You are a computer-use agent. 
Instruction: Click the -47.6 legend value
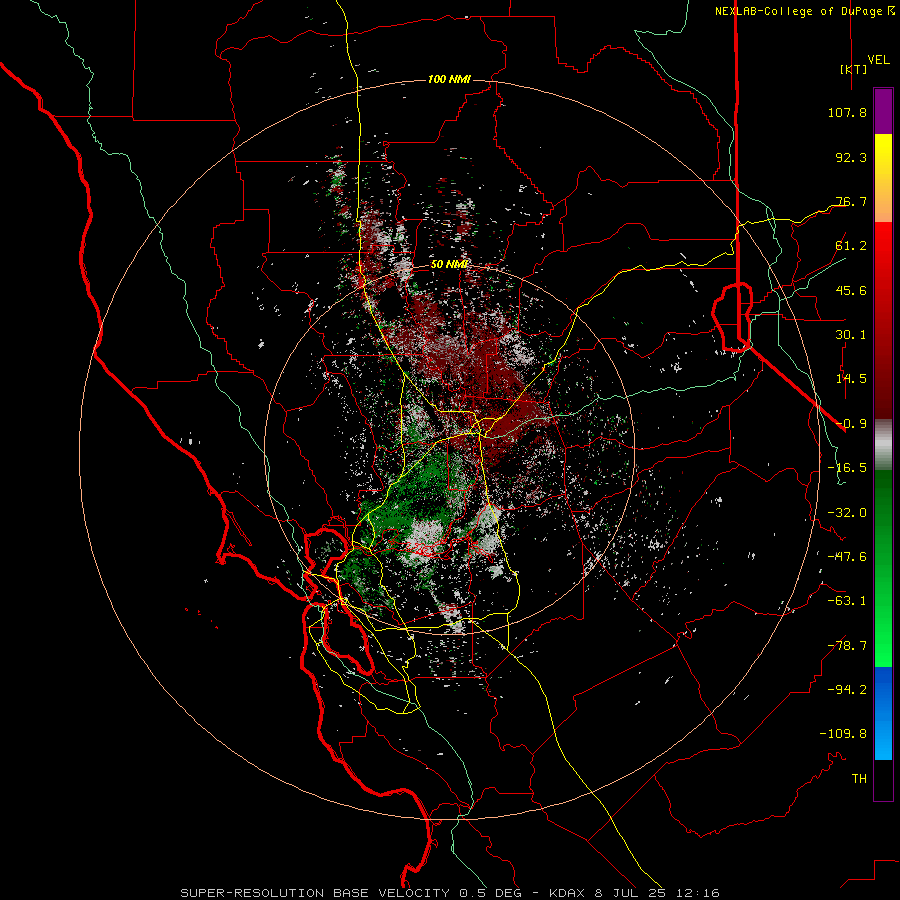point(847,557)
